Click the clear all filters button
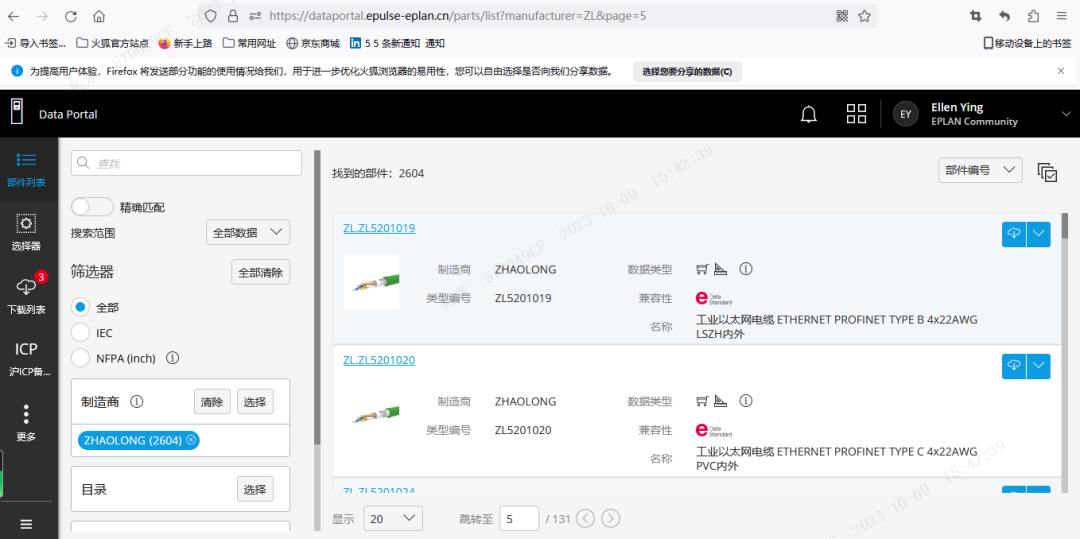 tap(260, 272)
